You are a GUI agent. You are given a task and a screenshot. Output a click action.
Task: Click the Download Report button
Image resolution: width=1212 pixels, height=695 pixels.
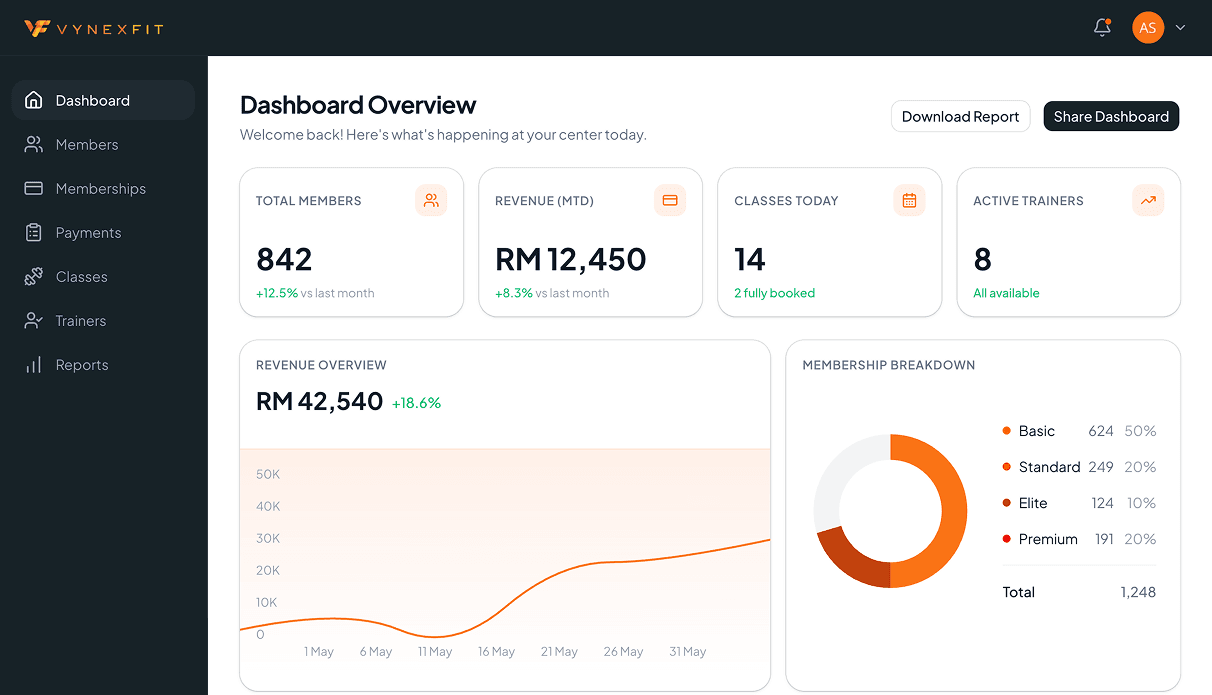click(x=960, y=116)
